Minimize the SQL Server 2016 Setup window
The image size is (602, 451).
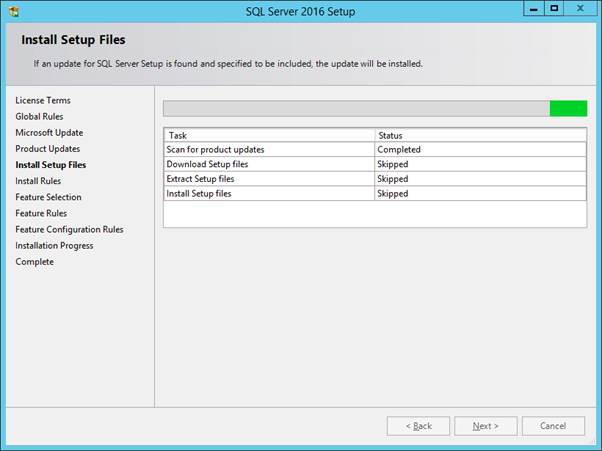pos(534,9)
